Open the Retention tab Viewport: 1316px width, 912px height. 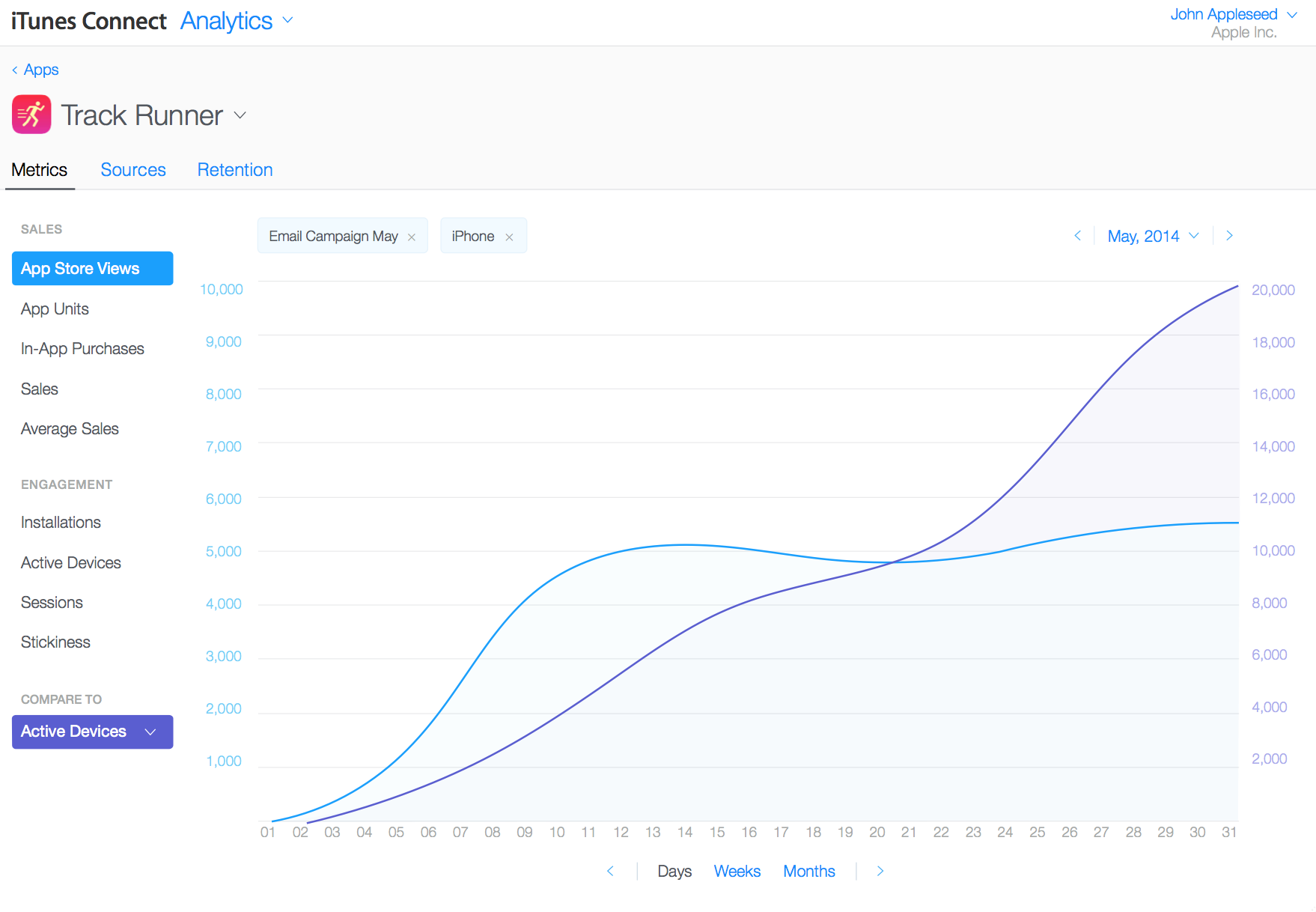tap(235, 170)
